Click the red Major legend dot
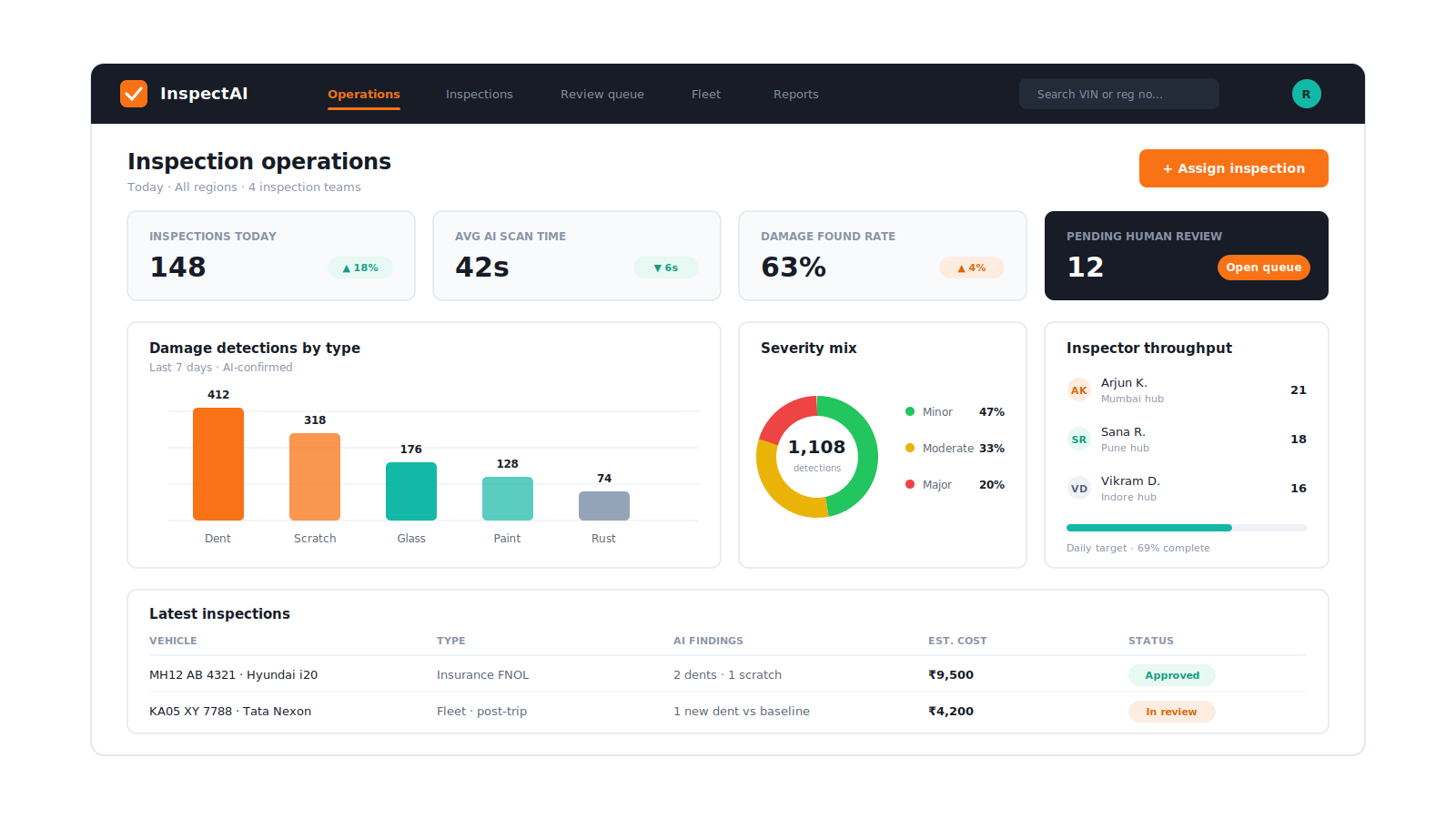Image resolution: width=1456 pixels, height=819 pixels. 910,484
